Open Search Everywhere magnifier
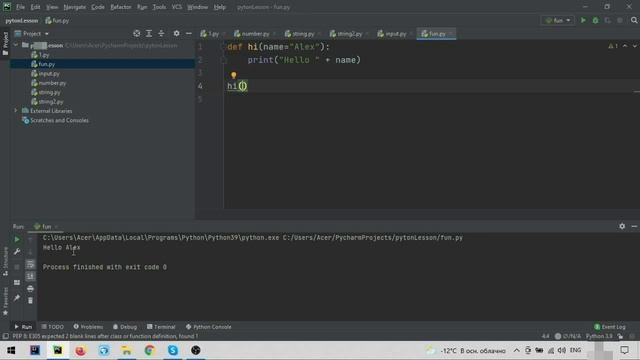Screen dimensions: 640x360 tap(634, 20)
